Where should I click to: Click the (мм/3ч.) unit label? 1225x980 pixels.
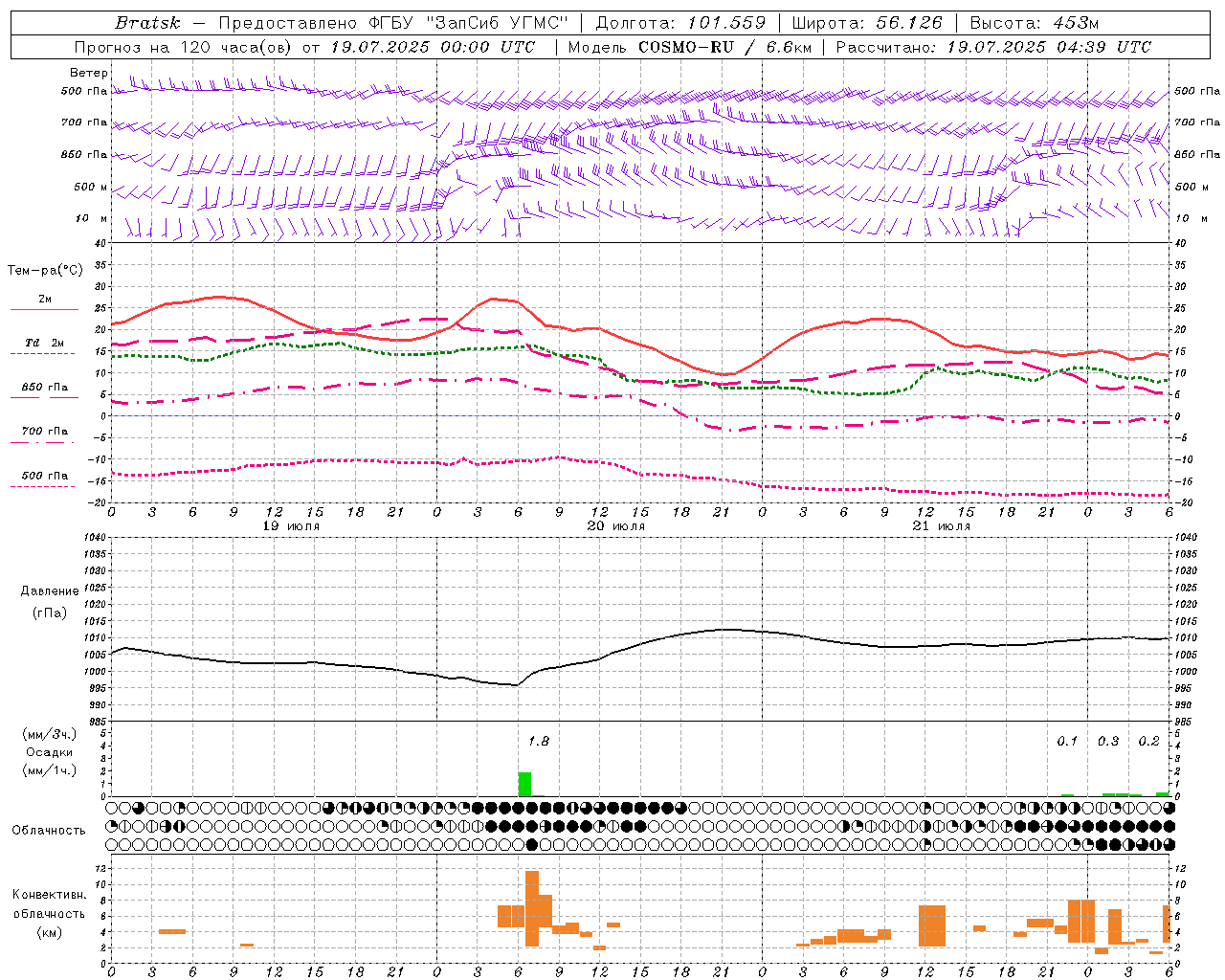(49, 734)
